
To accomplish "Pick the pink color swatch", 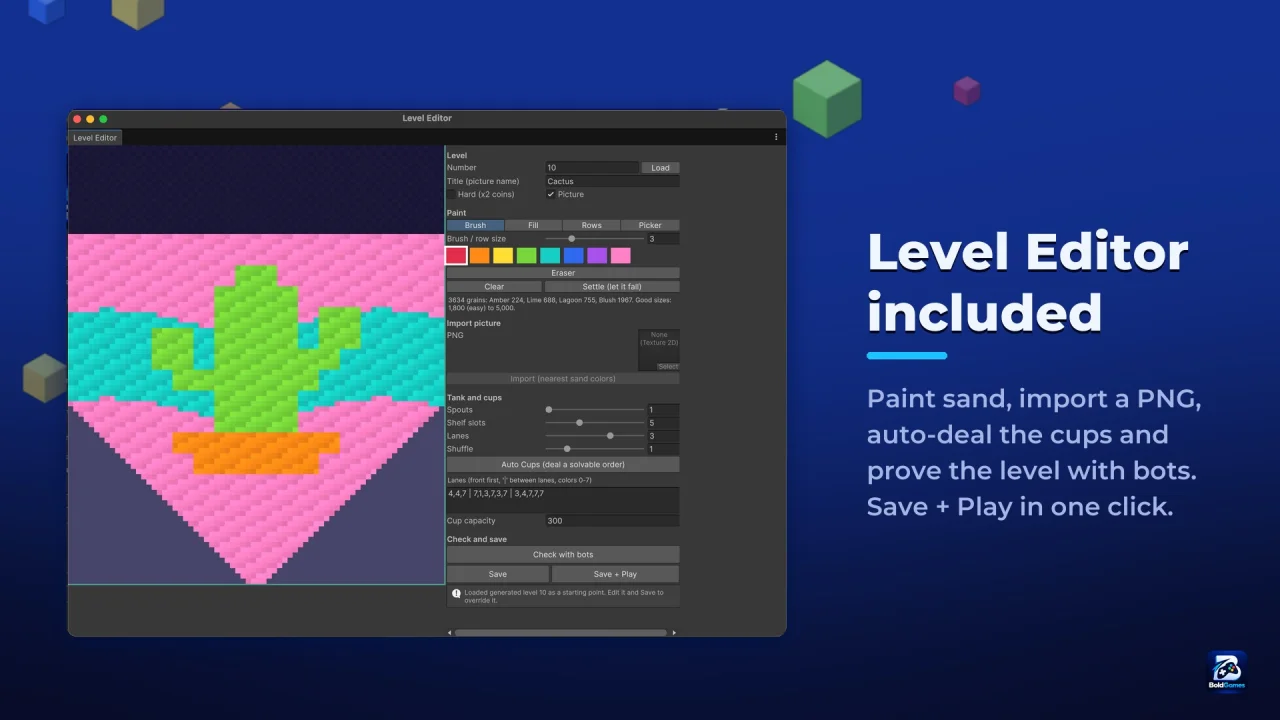I will pyautogui.click(x=620, y=256).
